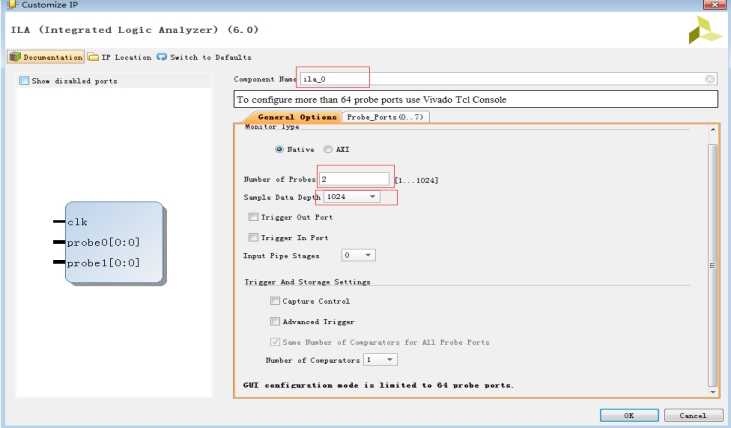Image resolution: width=731 pixels, height=428 pixels.
Task: Click GUI configuration mode limit note
Action: pyautogui.click(x=378, y=385)
